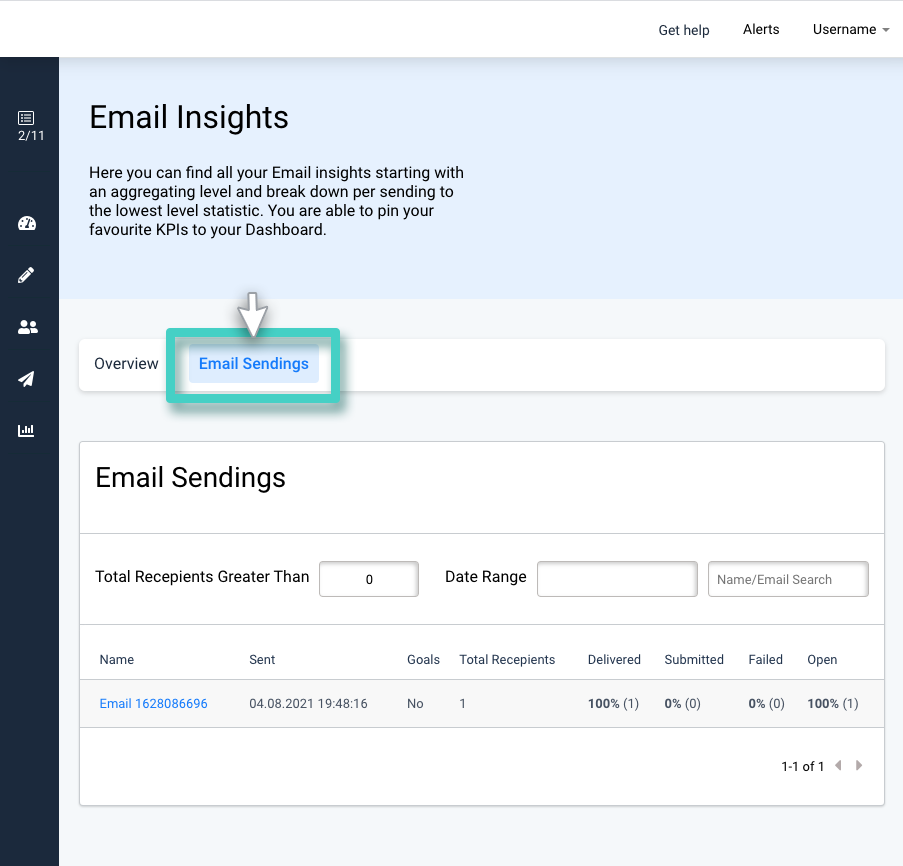
Task: Click the Total Recepients column header
Action: tap(507, 660)
